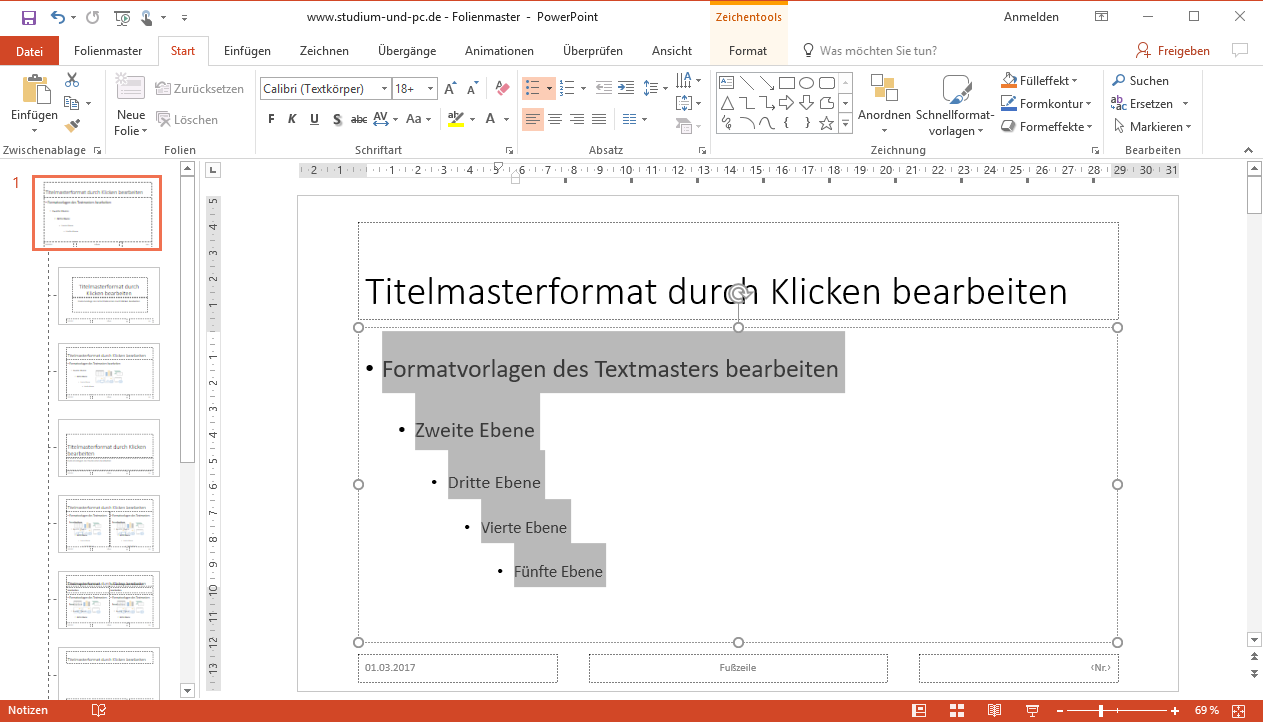Clear all formatting with the eraser icon
This screenshot has width=1263, height=722.
pyautogui.click(x=502, y=89)
